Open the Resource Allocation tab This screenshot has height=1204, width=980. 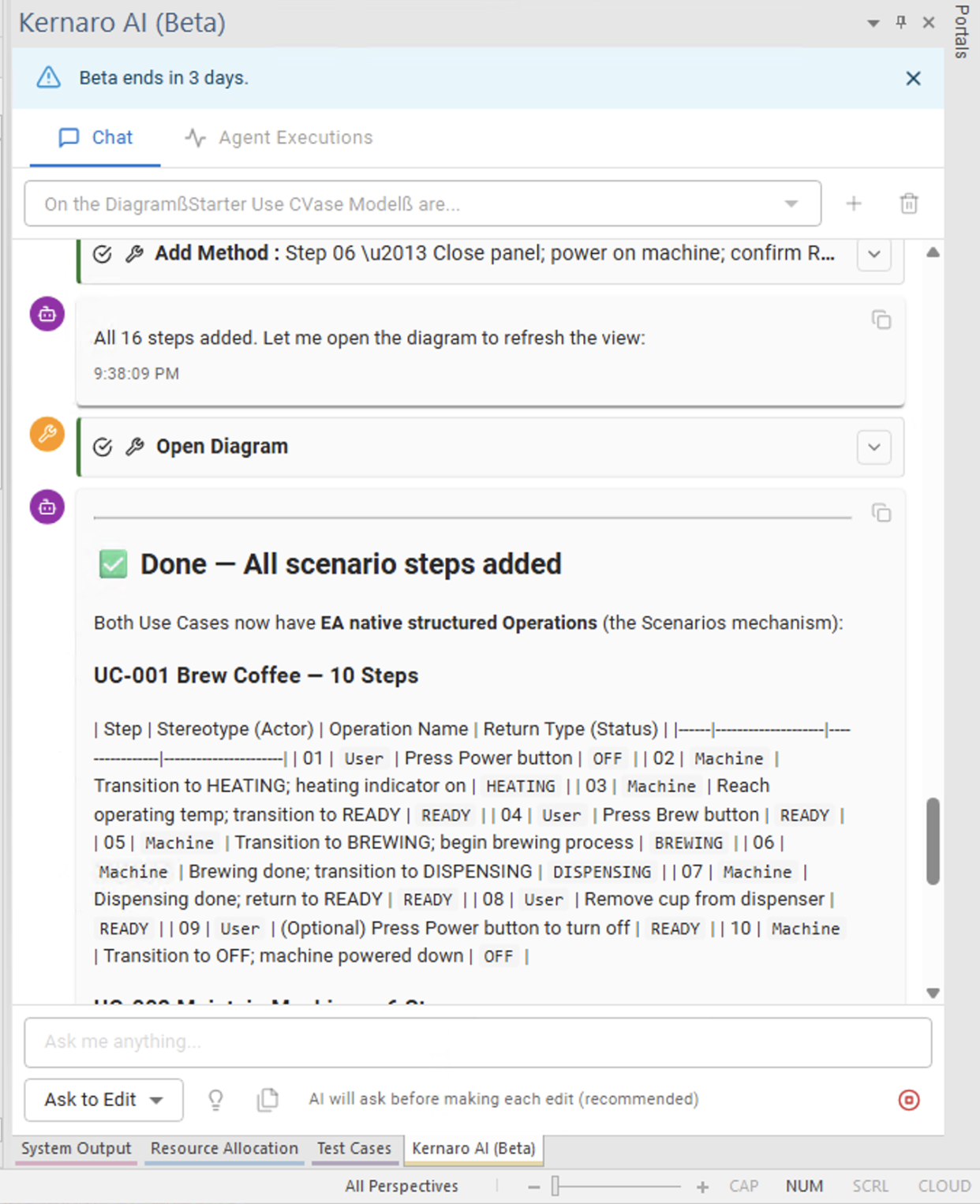(x=224, y=1149)
